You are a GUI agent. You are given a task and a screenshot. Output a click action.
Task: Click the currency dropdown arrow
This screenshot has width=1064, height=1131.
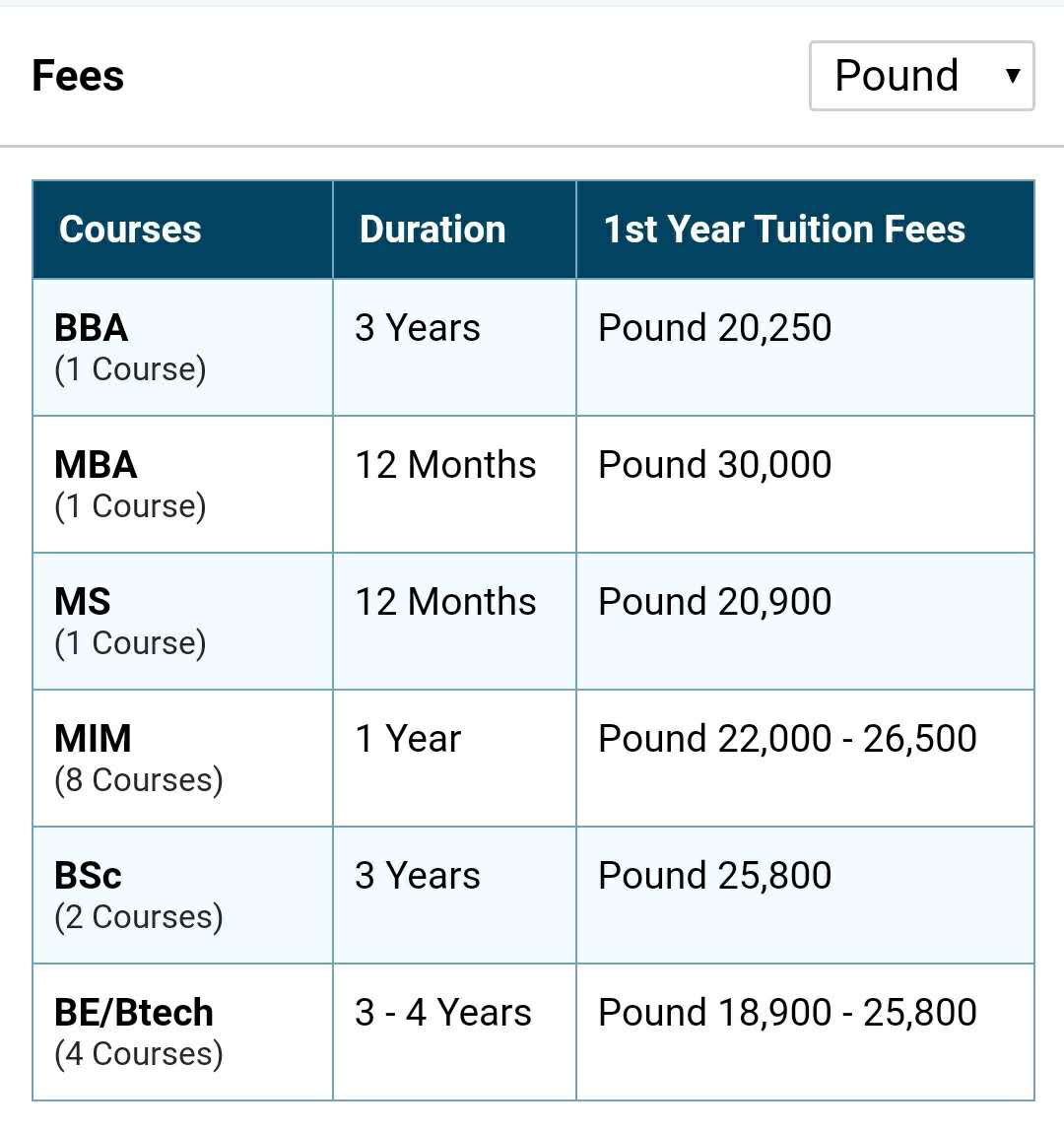tap(1012, 76)
